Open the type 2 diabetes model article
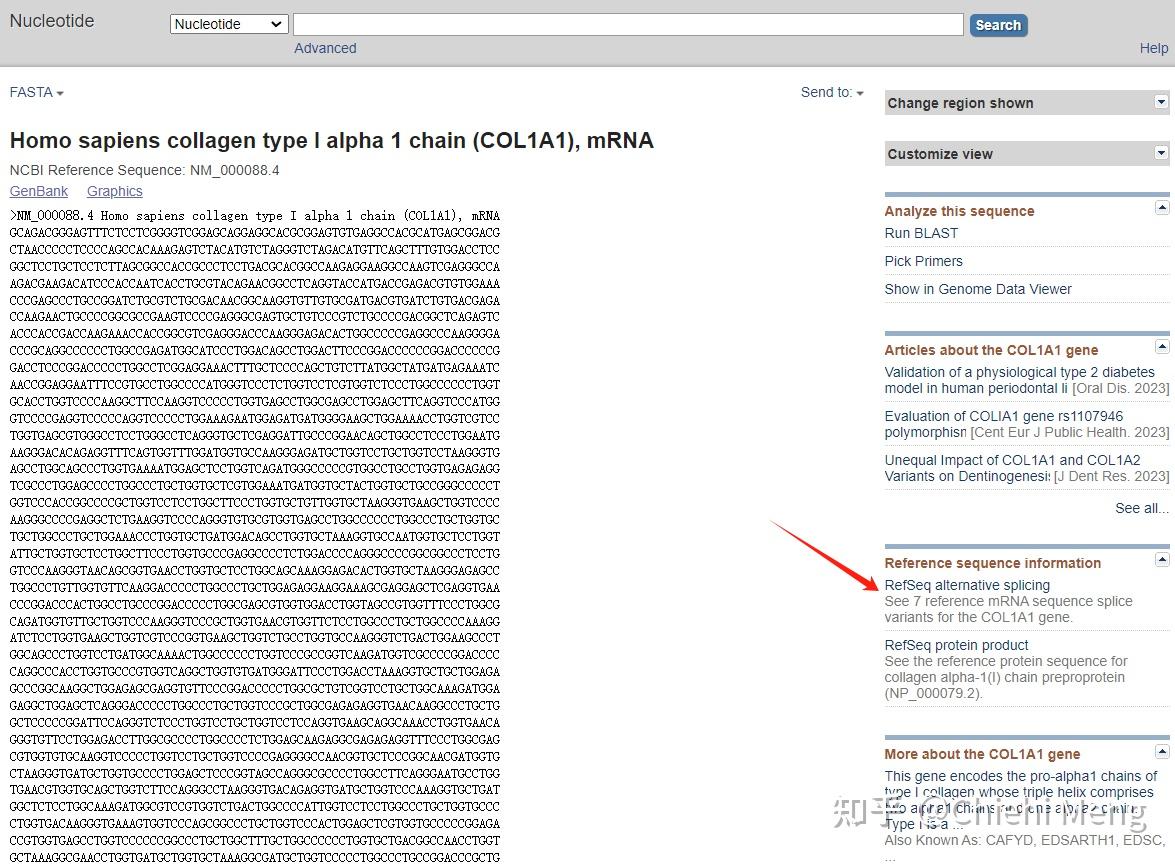This screenshot has width=1175, height=864. coord(1019,380)
